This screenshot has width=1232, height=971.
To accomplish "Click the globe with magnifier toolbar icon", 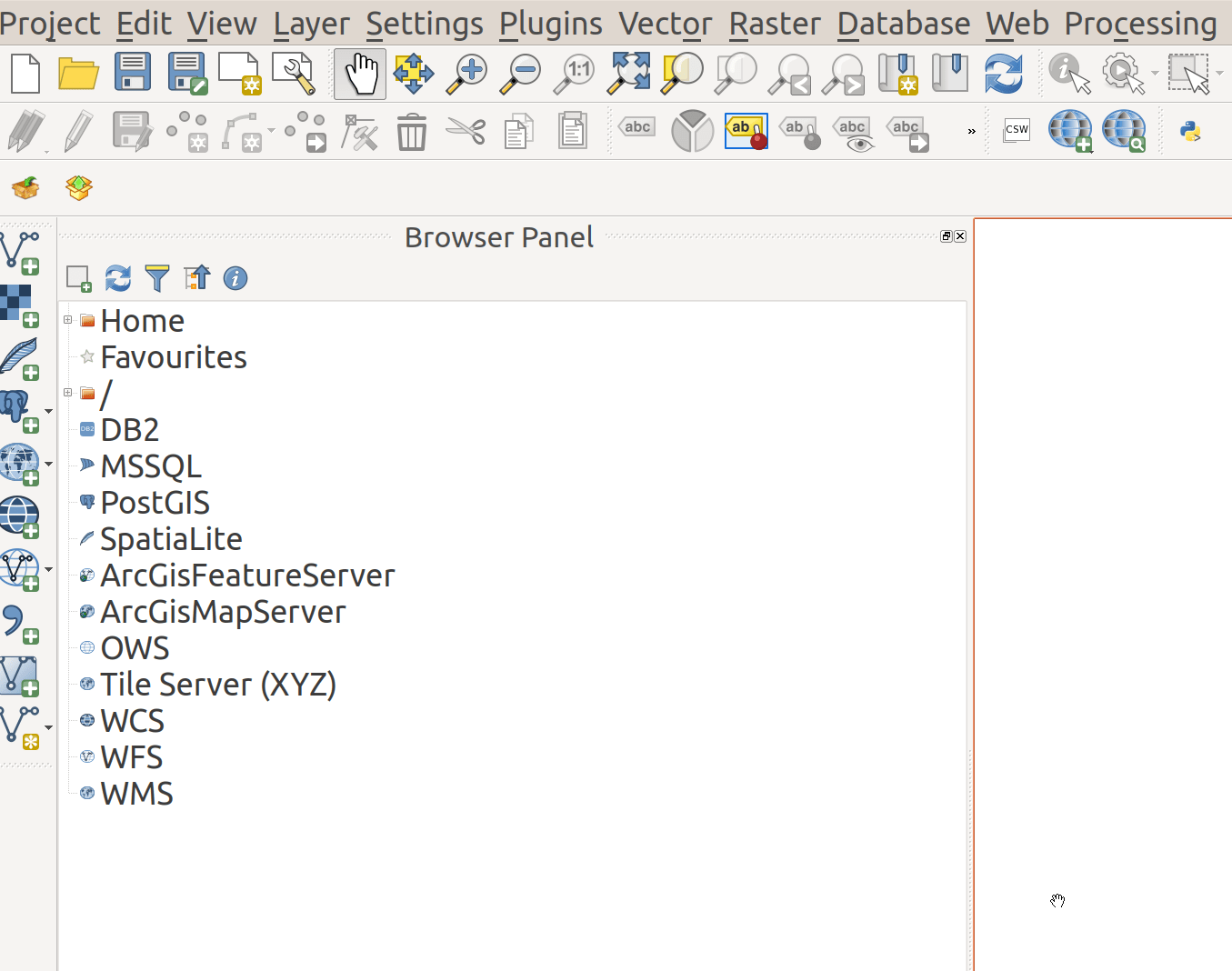I will point(1124,131).
